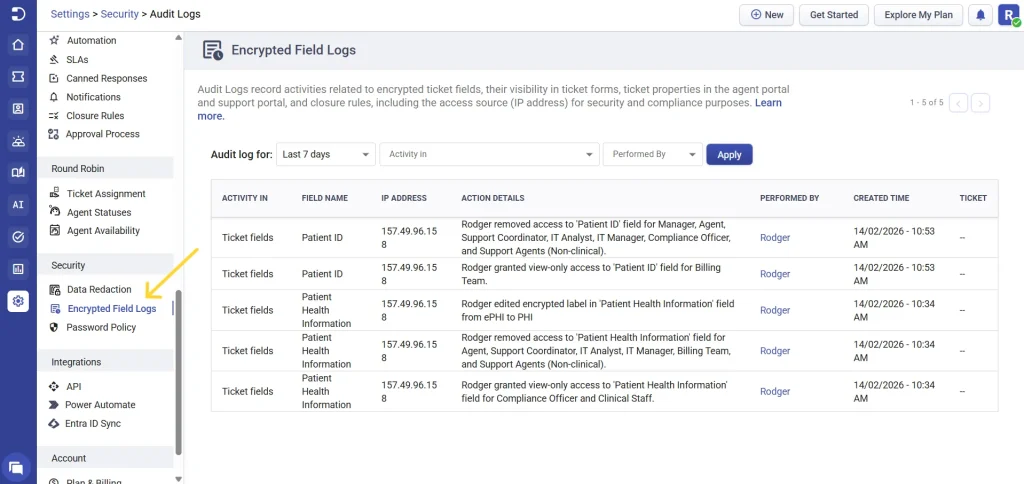Open the Home icon in left rail
The height and width of the screenshot is (484, 1024).
click(18, 45)
